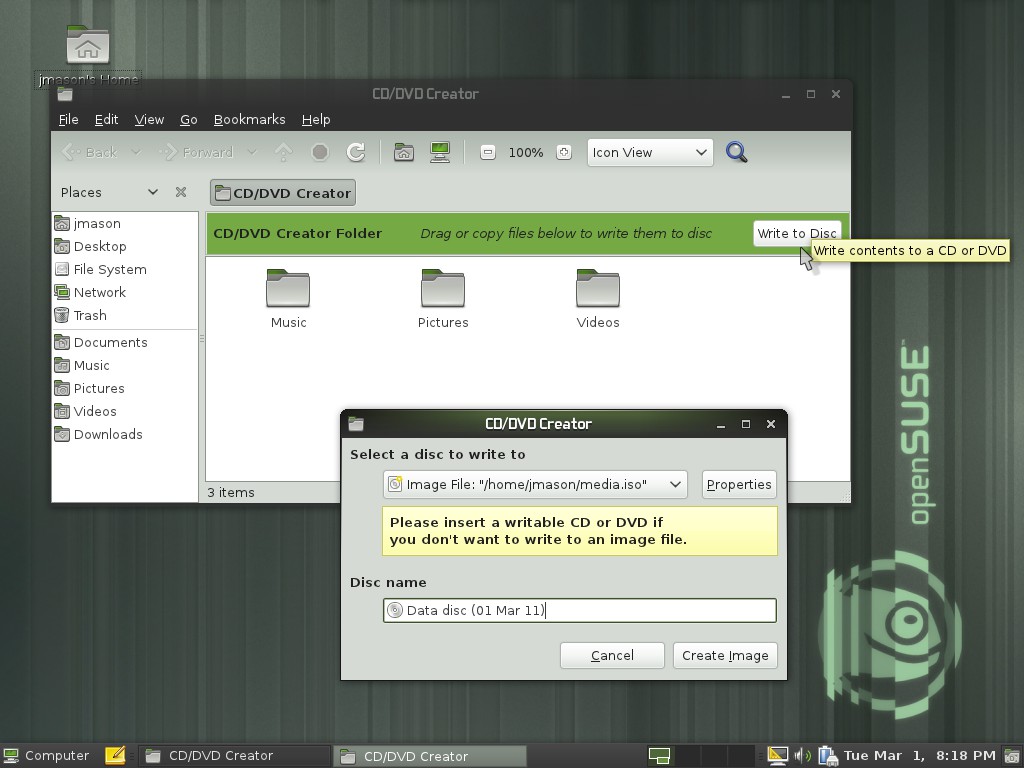
Task: Open the Go menu
Action: tap(188, 119)
